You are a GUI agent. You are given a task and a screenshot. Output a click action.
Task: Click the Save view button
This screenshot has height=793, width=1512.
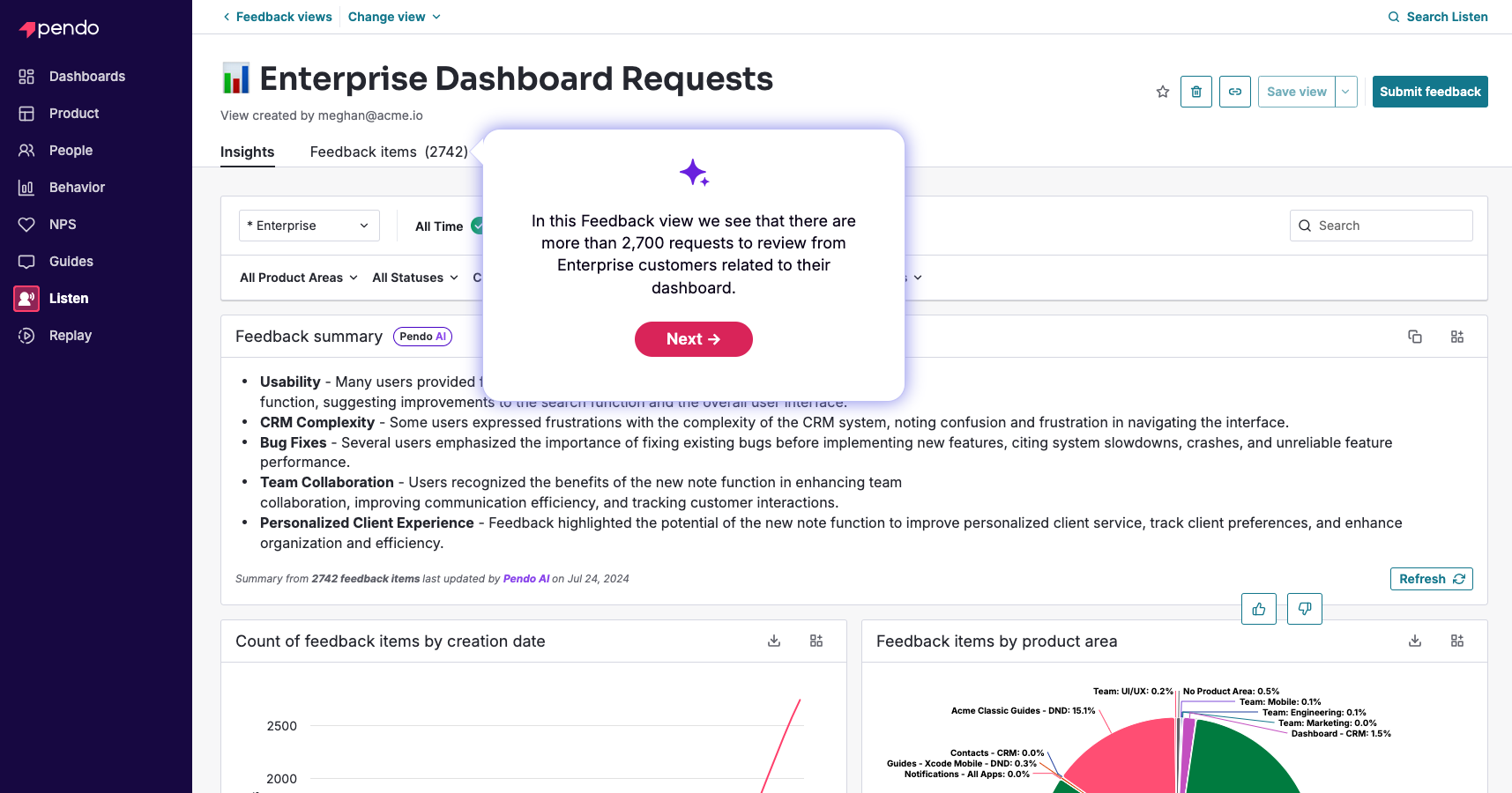[x=1296, y=92]
